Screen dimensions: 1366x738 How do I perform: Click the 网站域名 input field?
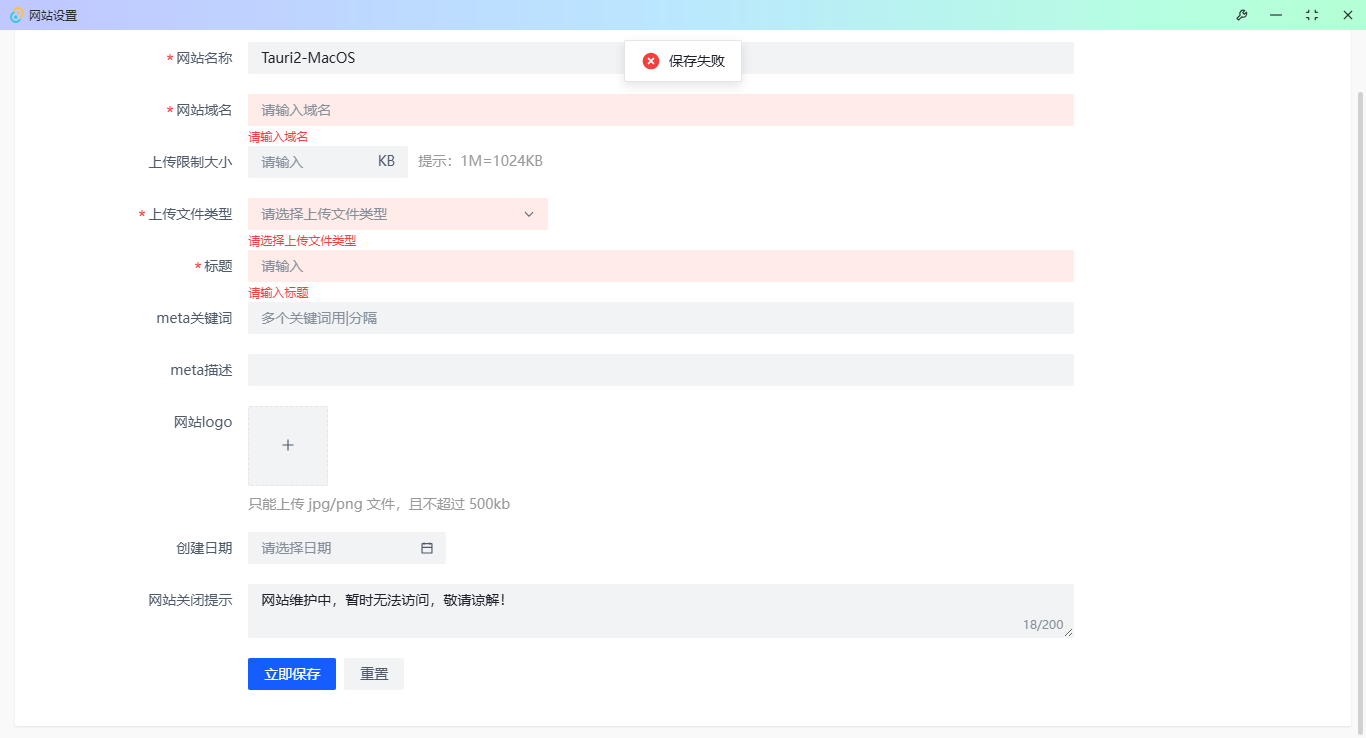[661, 110]
